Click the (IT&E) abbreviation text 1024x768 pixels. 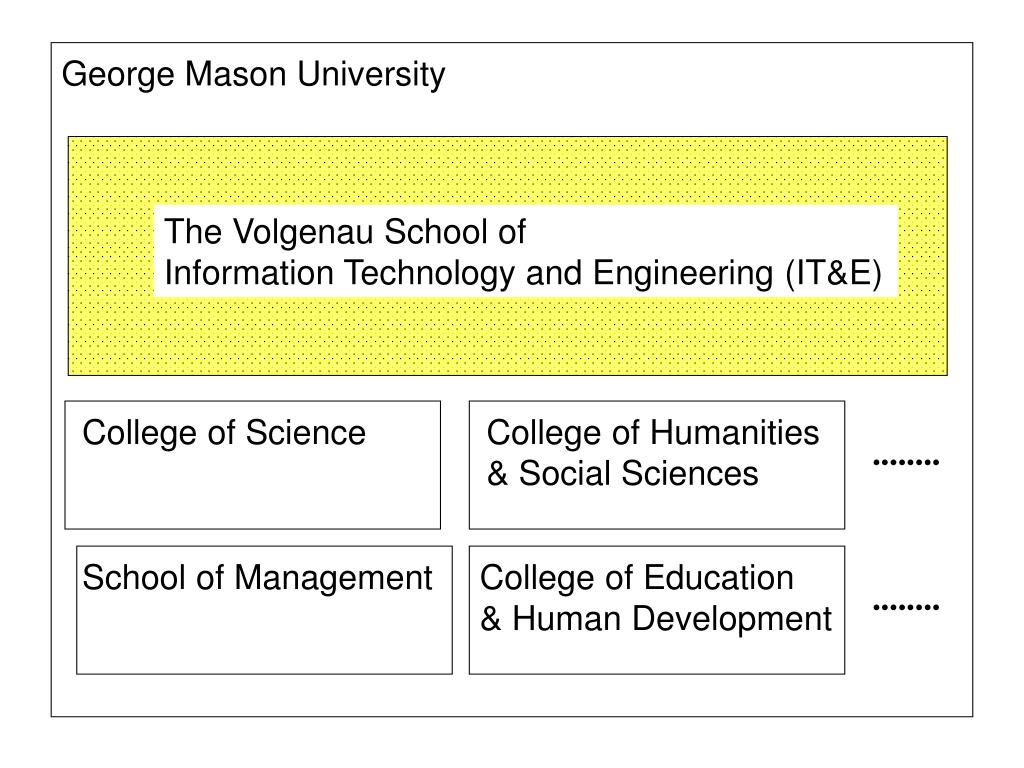tap(834, 273)
